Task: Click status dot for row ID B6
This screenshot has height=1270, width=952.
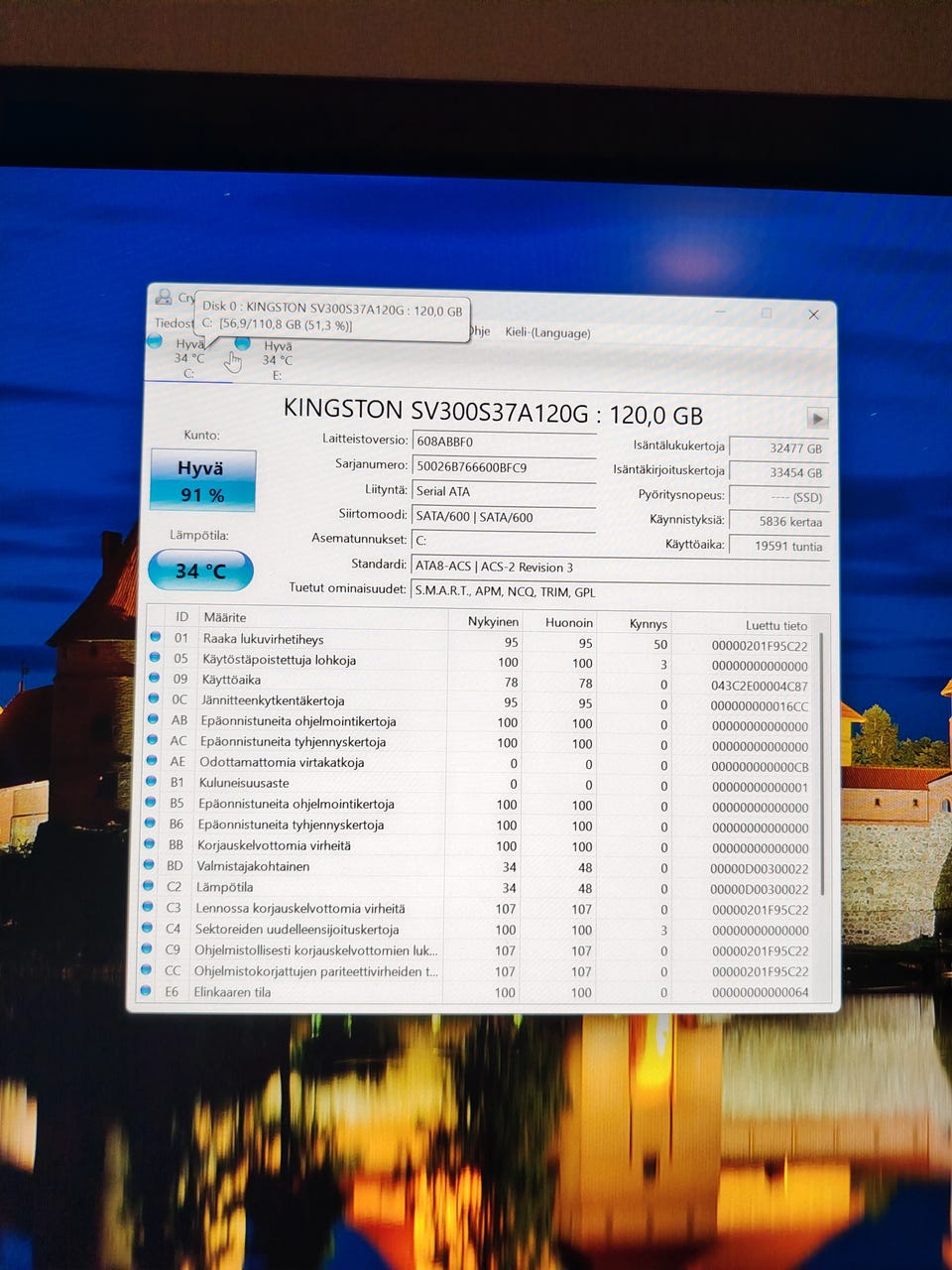Action: pyautogui.click(x=150, y=823)
